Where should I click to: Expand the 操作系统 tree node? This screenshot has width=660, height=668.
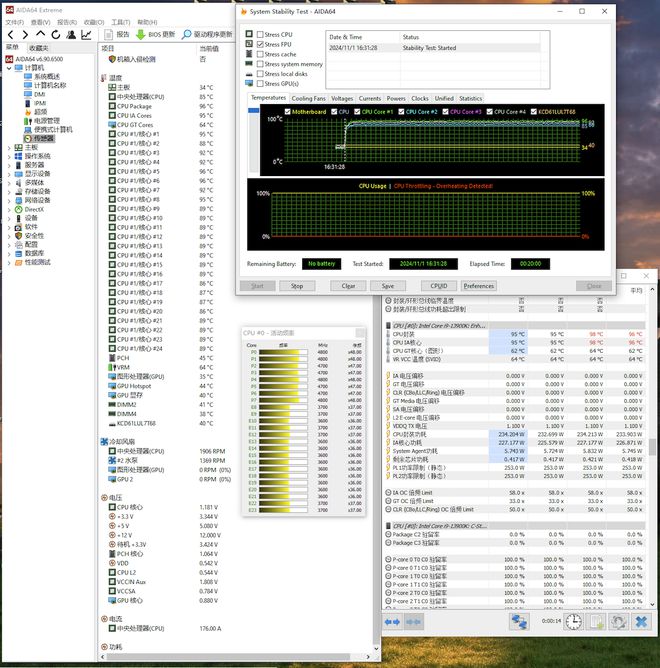(x=9, y=156)
